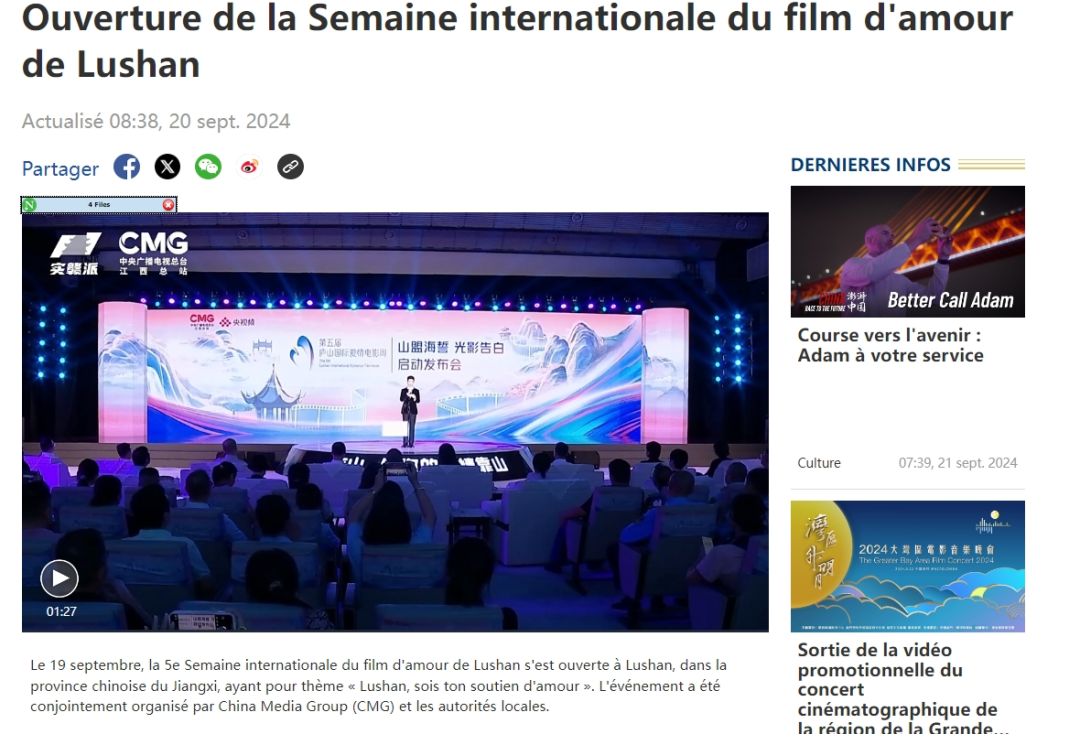Viewport: 1080px width, 734px height.
Task: Share the article on Facebook
Action: click(127, 167)
